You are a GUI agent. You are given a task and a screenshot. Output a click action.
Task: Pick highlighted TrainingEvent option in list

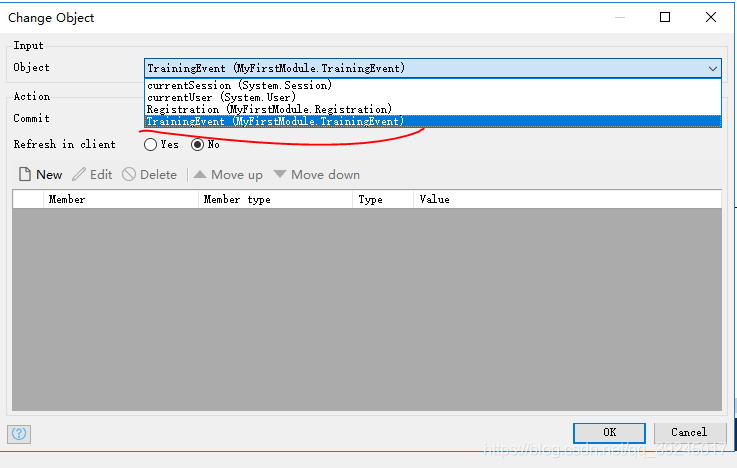tap(275, 121)
